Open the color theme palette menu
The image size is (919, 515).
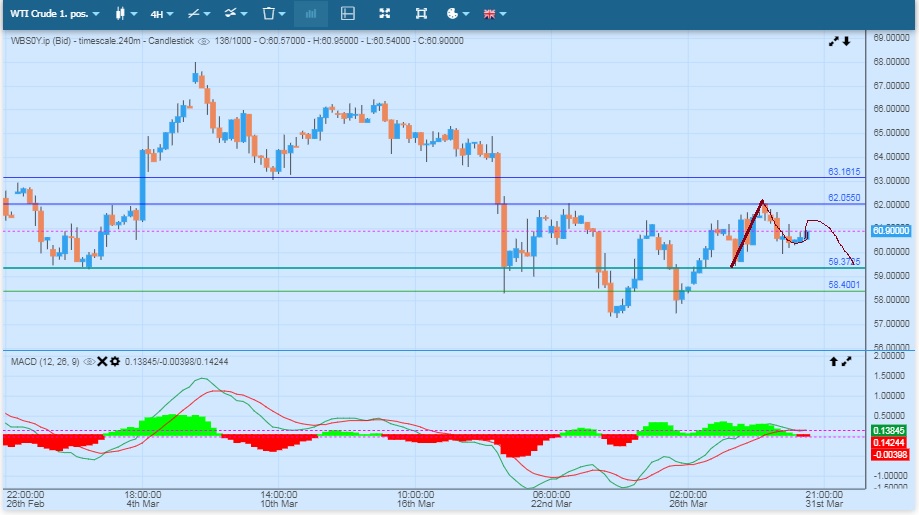point(456,14)
